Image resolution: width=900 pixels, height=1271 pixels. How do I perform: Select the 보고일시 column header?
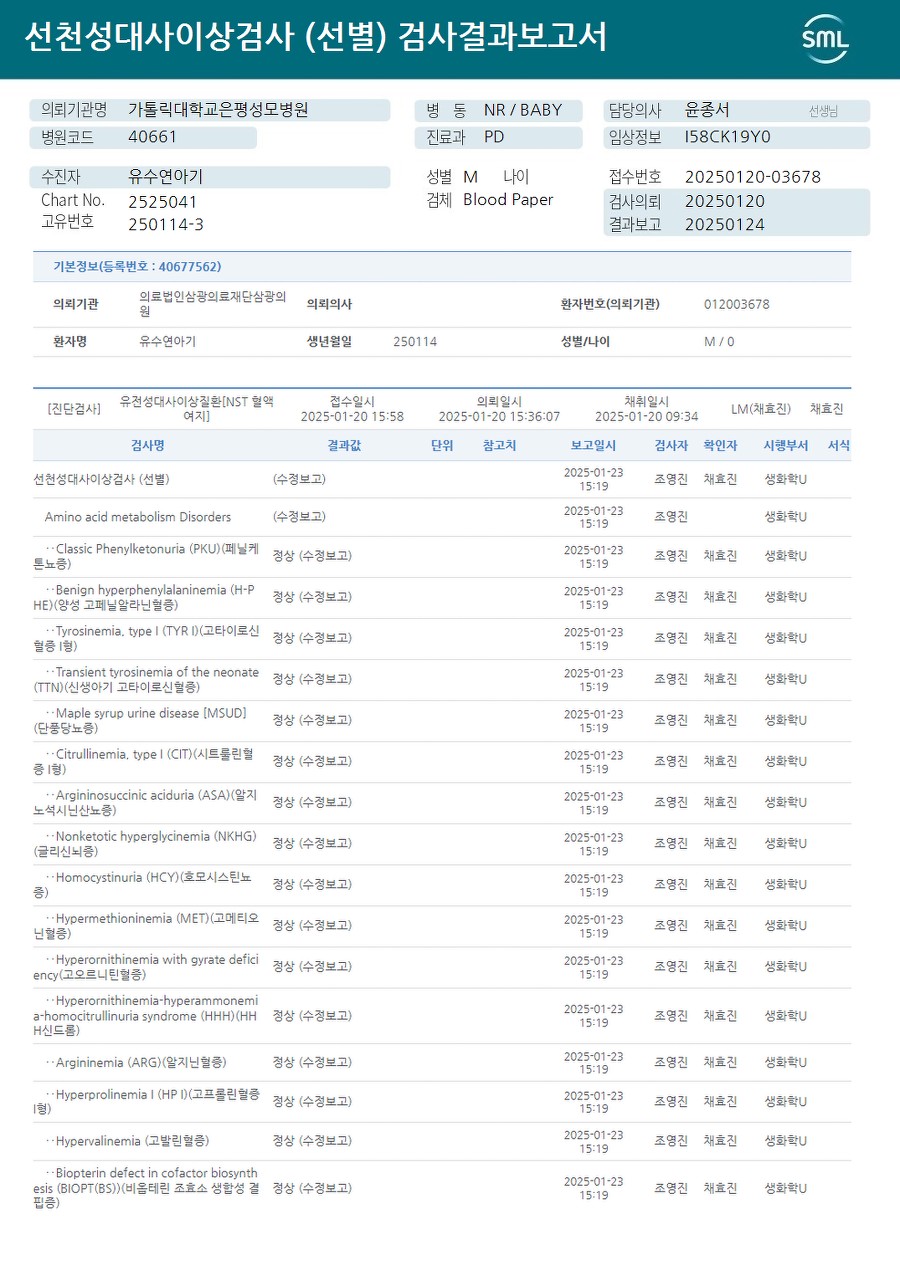pos(593,445)
